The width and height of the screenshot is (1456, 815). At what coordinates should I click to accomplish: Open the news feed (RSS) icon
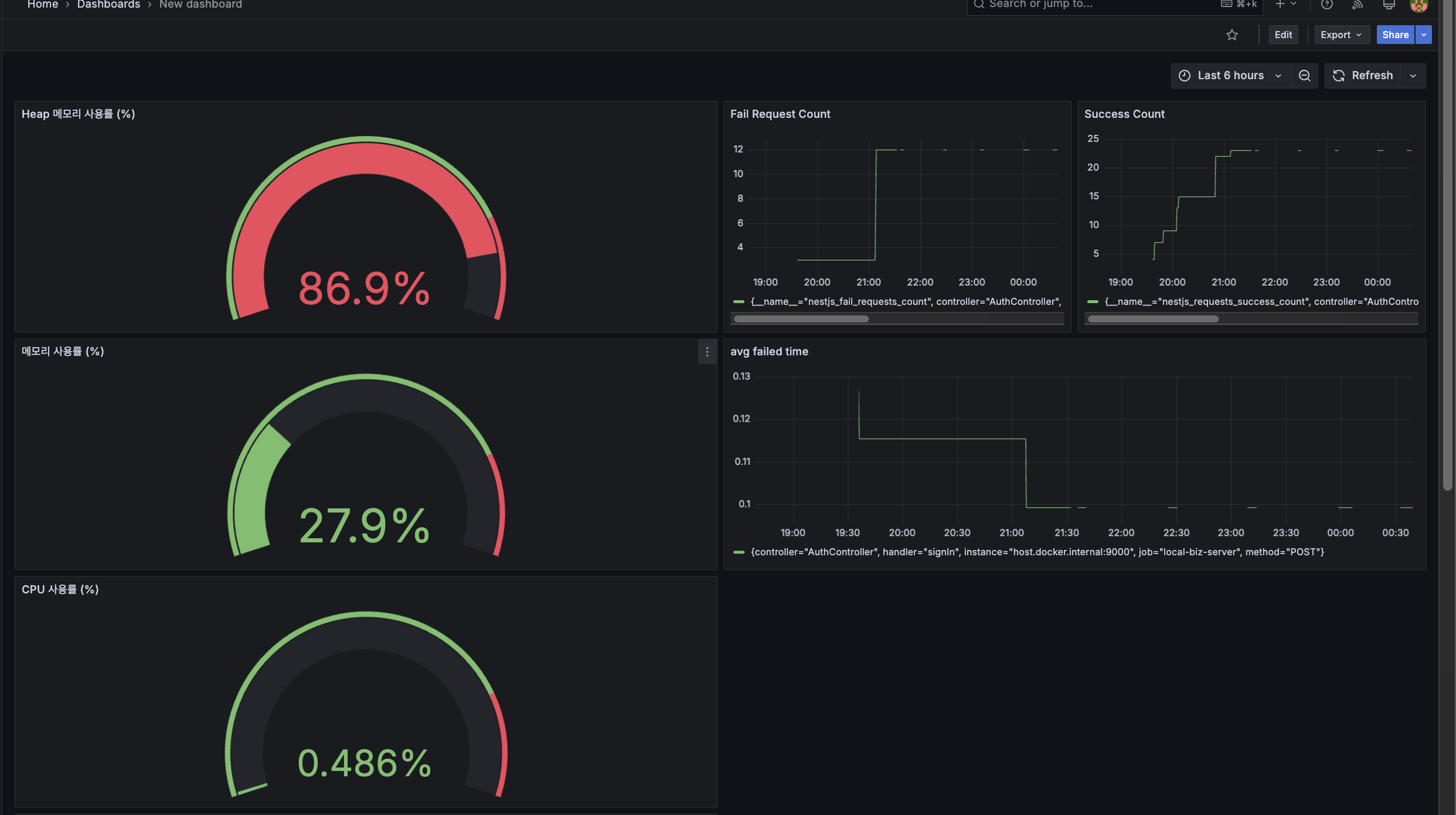point(1357,5)
